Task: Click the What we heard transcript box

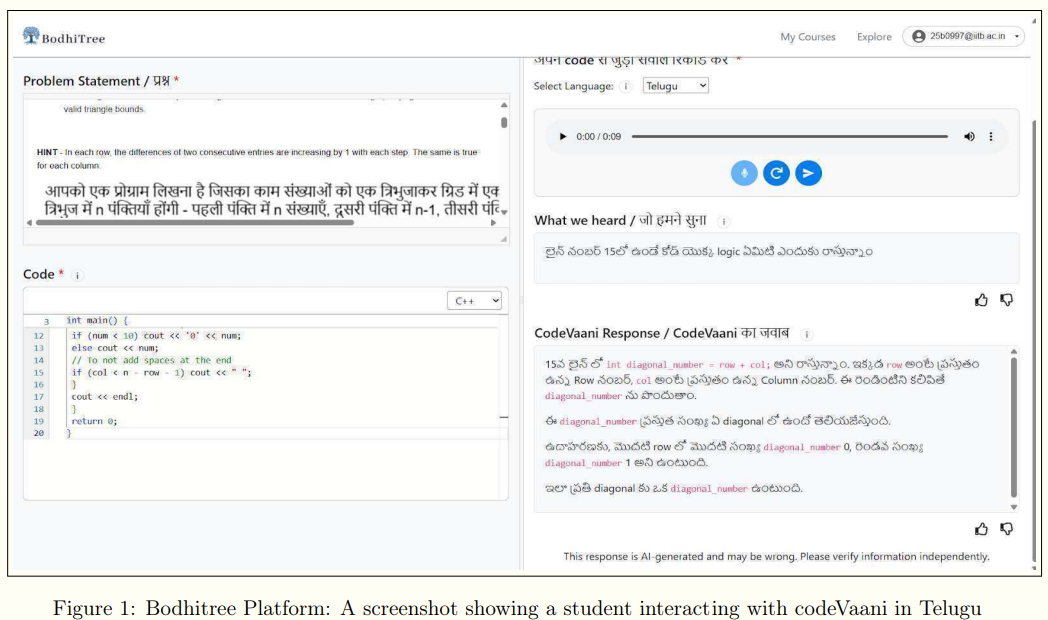Action: [x=776, y=258]
